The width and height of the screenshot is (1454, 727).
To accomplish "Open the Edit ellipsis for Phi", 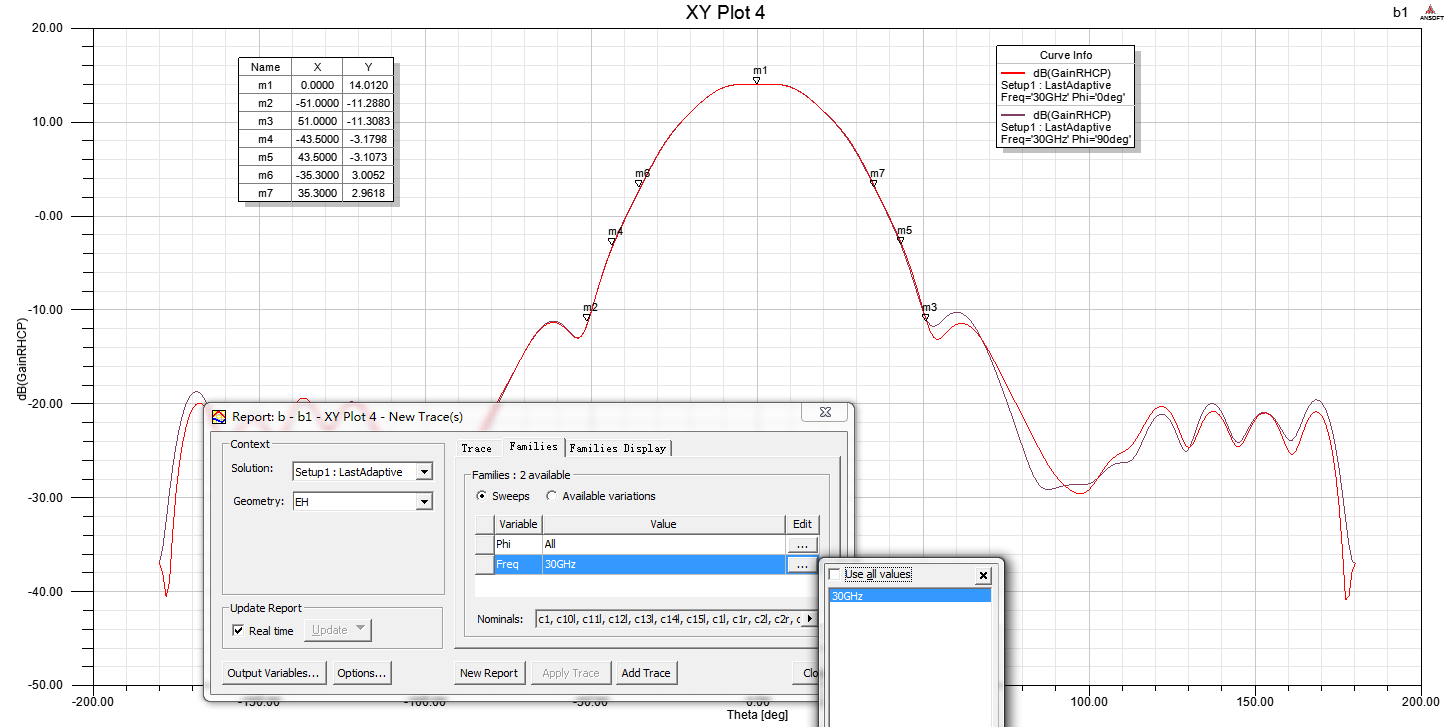I will click(x=801, y=544).
